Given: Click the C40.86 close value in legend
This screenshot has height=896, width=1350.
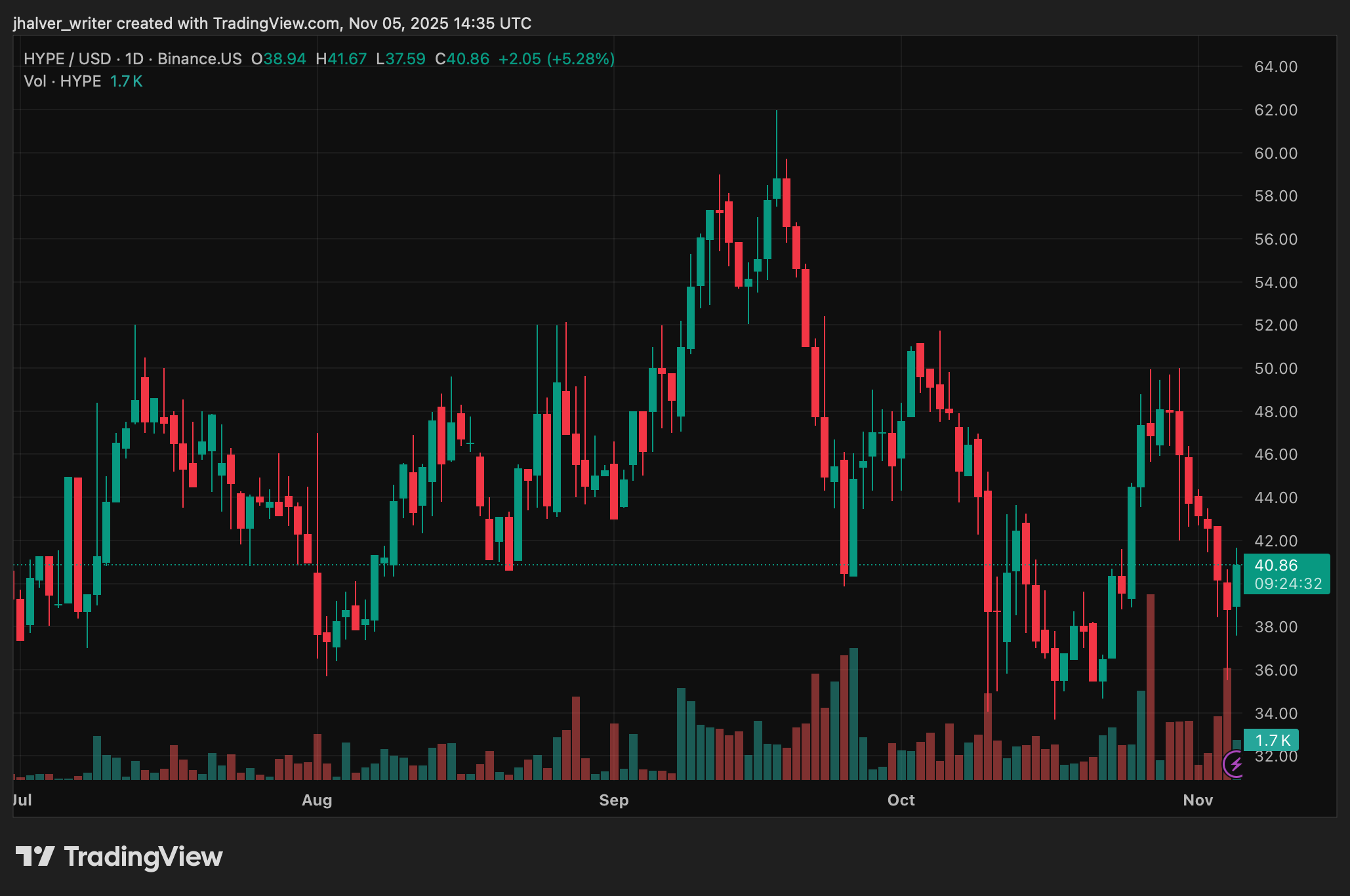Looking at the screenshot, I should coord(462,59).
